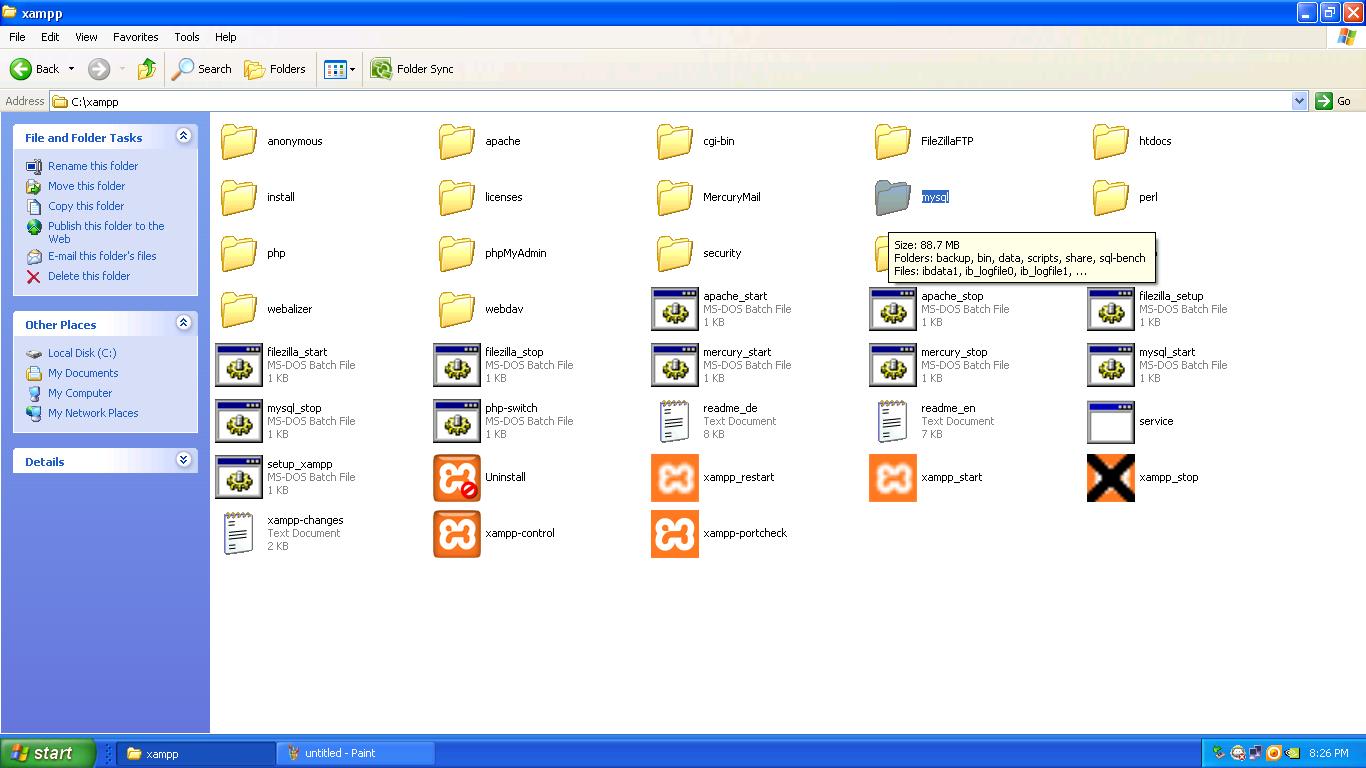Screen dimensions: 1366x768
Task: Open the Back history dropdown arrow
Action: coord(71,69)
